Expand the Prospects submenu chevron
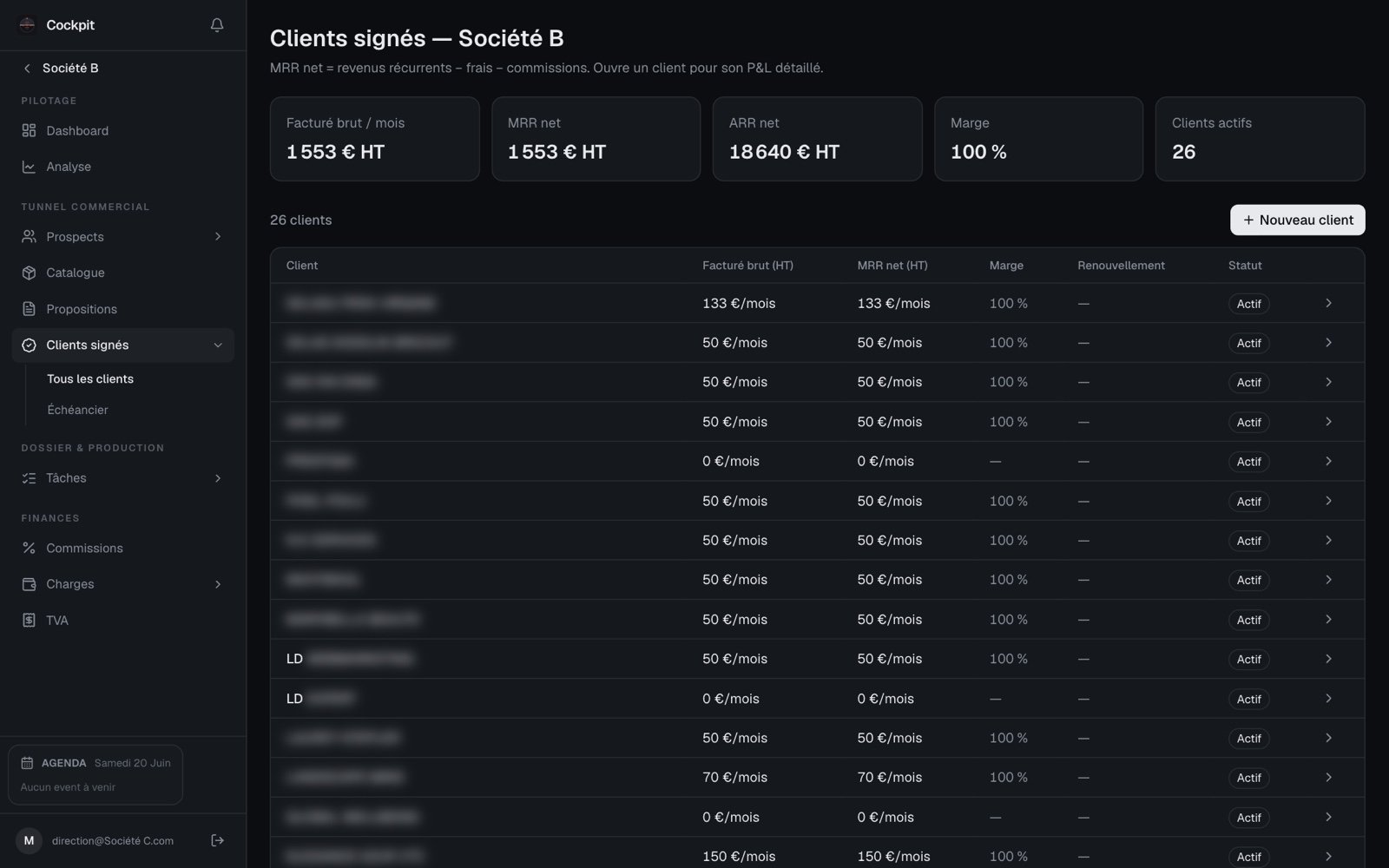Image resolution: width=1389 pixels, height=868 pixels. (x=218, y=236)
